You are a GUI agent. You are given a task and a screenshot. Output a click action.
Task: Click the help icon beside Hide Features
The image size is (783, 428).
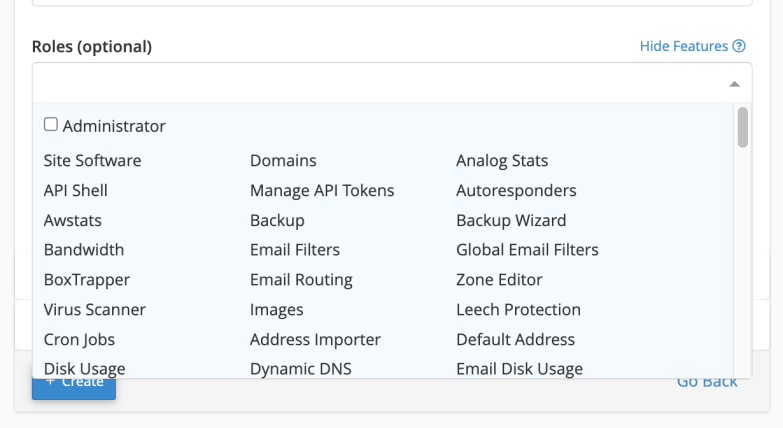739,46
